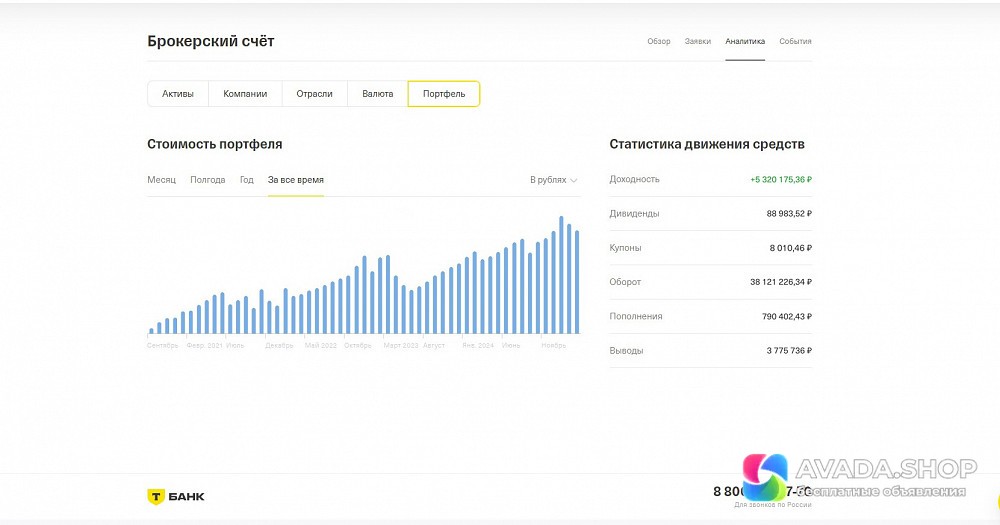The image size is (1000, 525).
Task: Set the chart period to Год
Action: [246, 180]
